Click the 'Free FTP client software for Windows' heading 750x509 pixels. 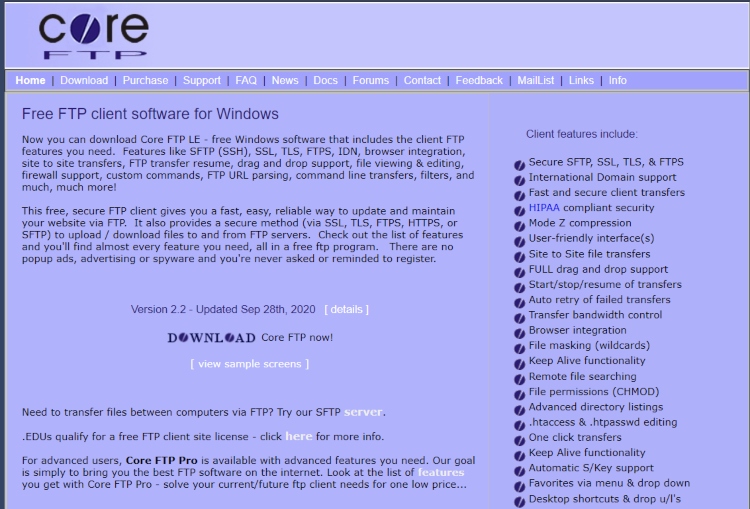click(150, 114)
